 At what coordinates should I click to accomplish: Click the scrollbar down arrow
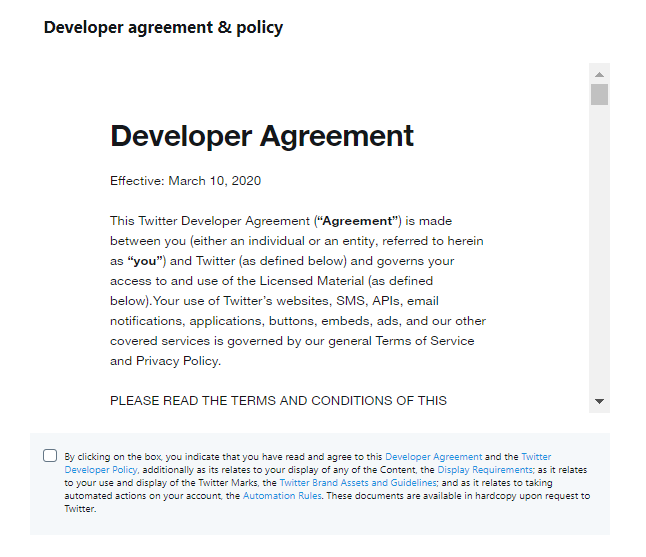(599, 401)
